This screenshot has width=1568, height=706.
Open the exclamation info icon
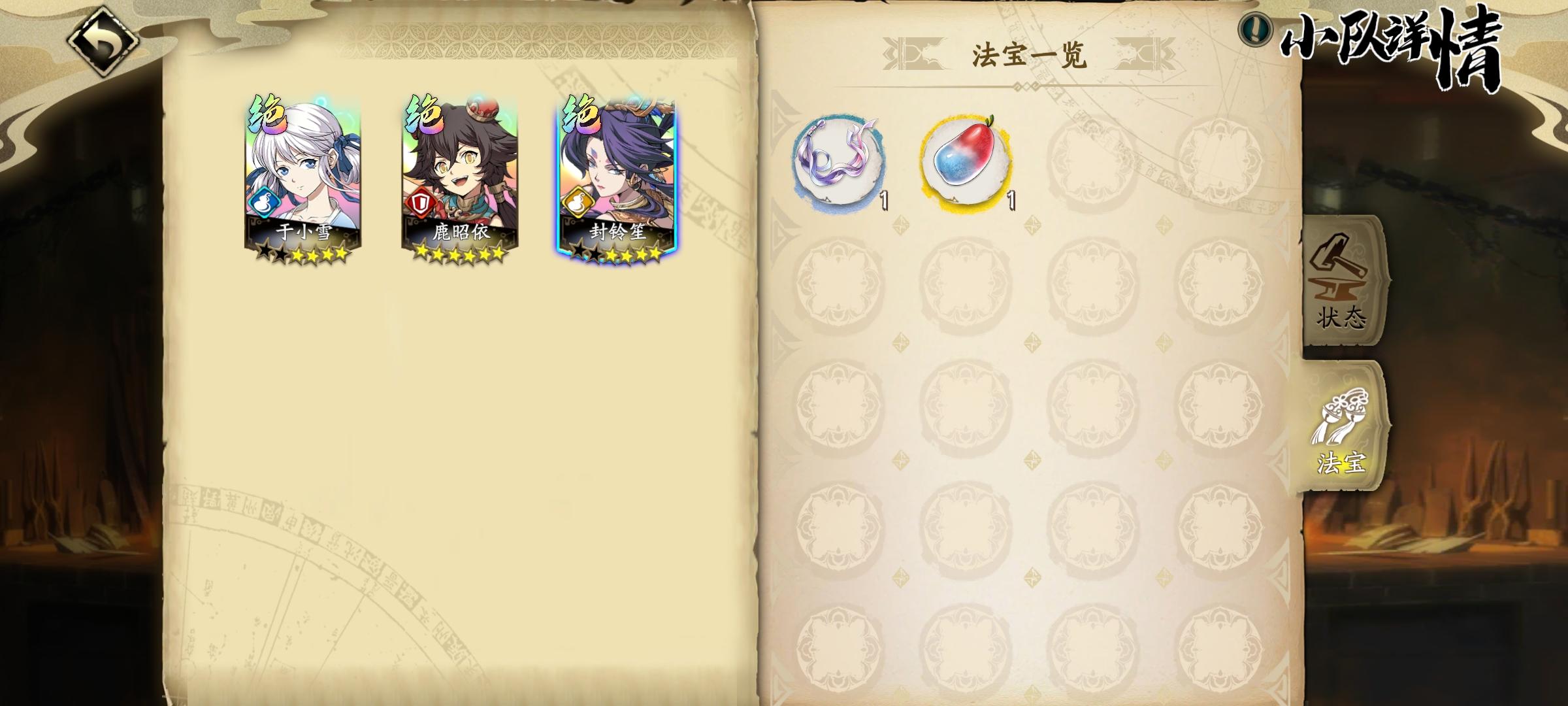point(1255,29)
